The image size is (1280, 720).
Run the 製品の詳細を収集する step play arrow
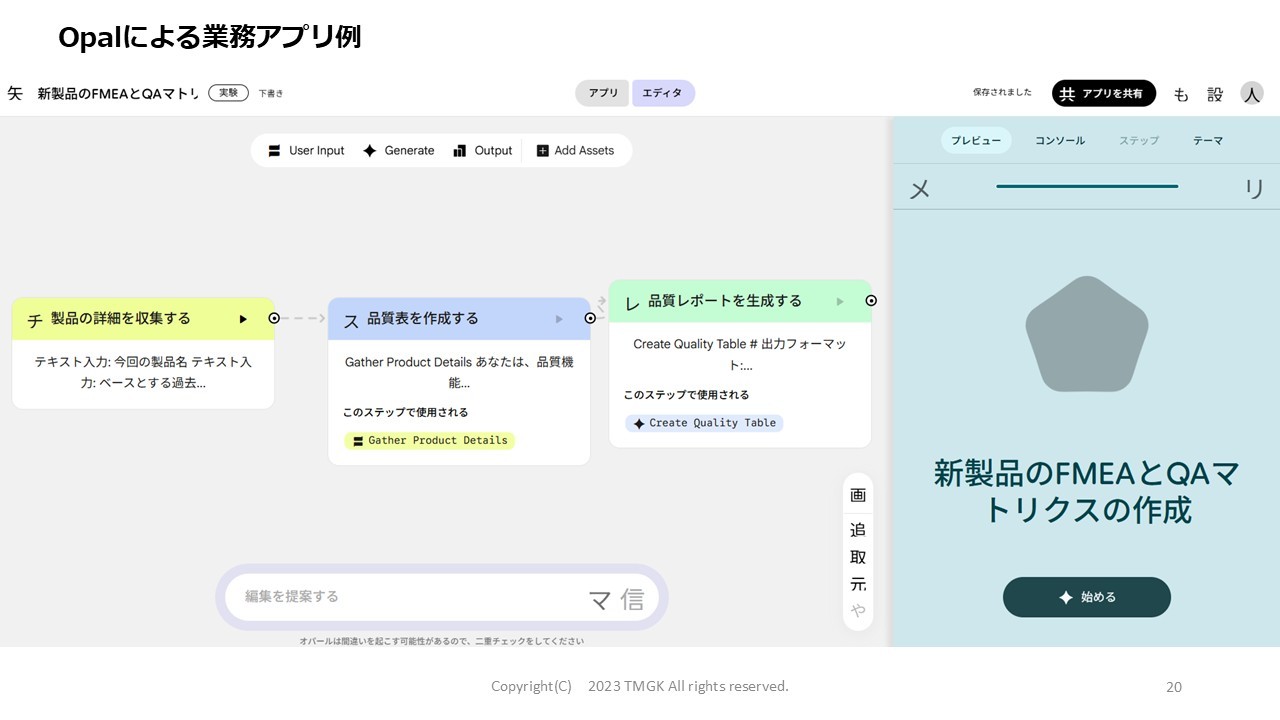[243, 319]
